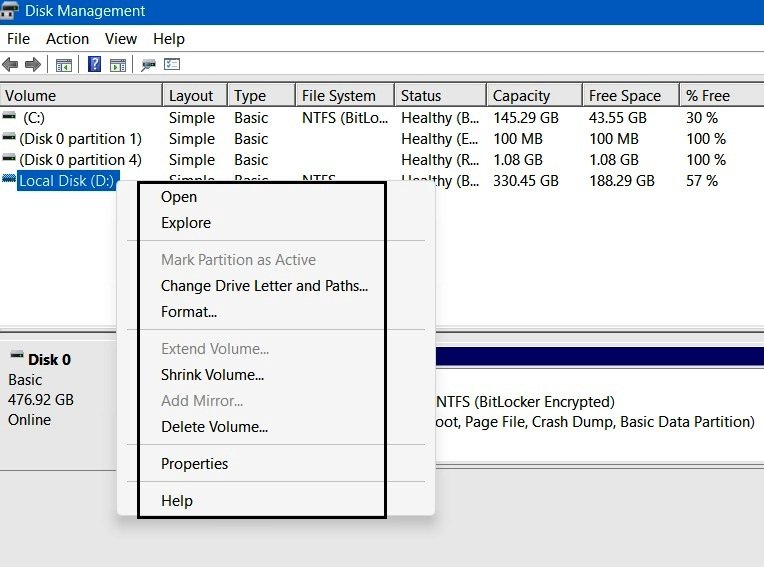Sort by the Capacity column header
This screenshot has width=764, height=567.
coord(535,95)
